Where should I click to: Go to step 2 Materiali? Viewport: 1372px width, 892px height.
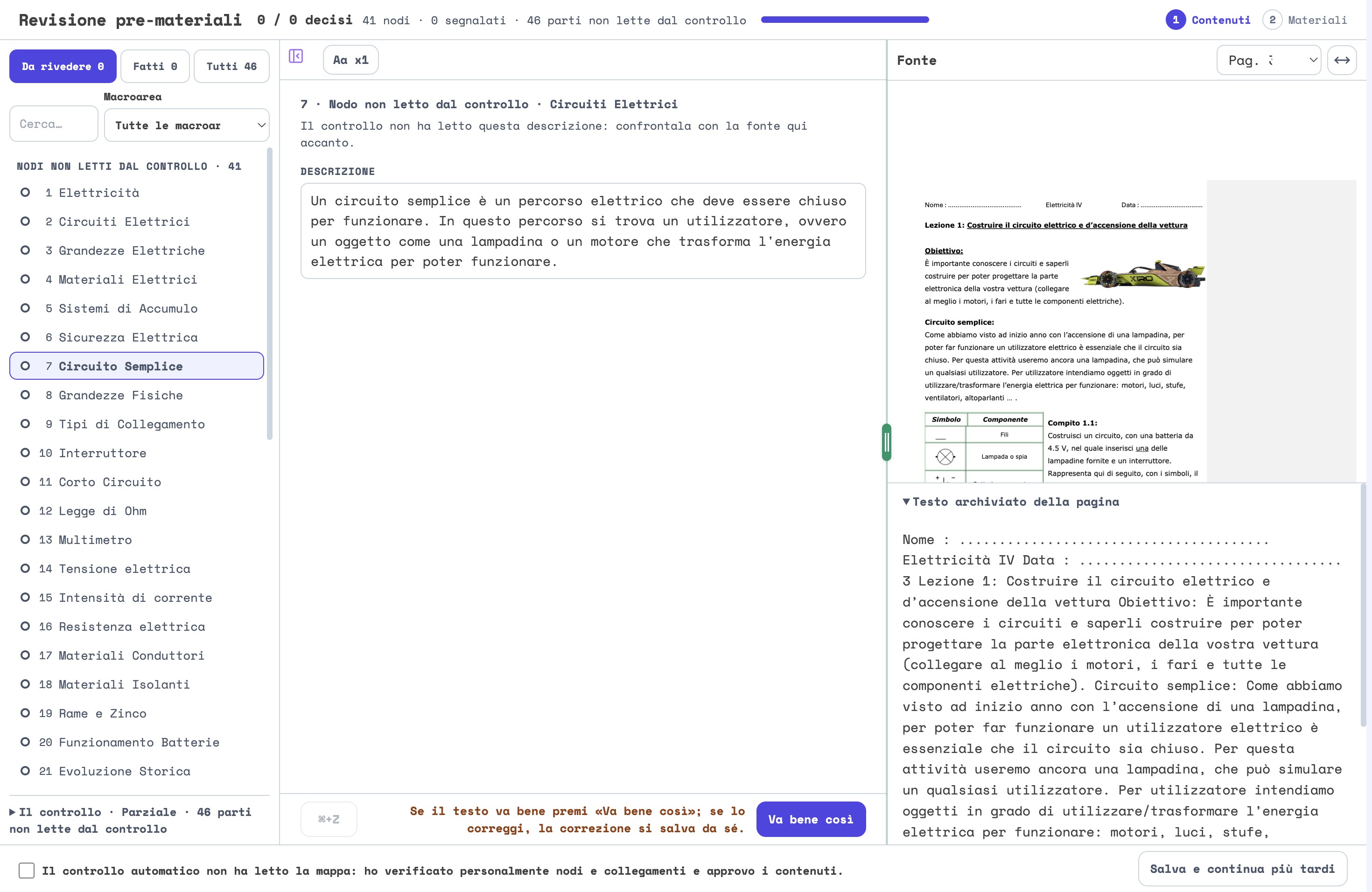click(1305, 20)
